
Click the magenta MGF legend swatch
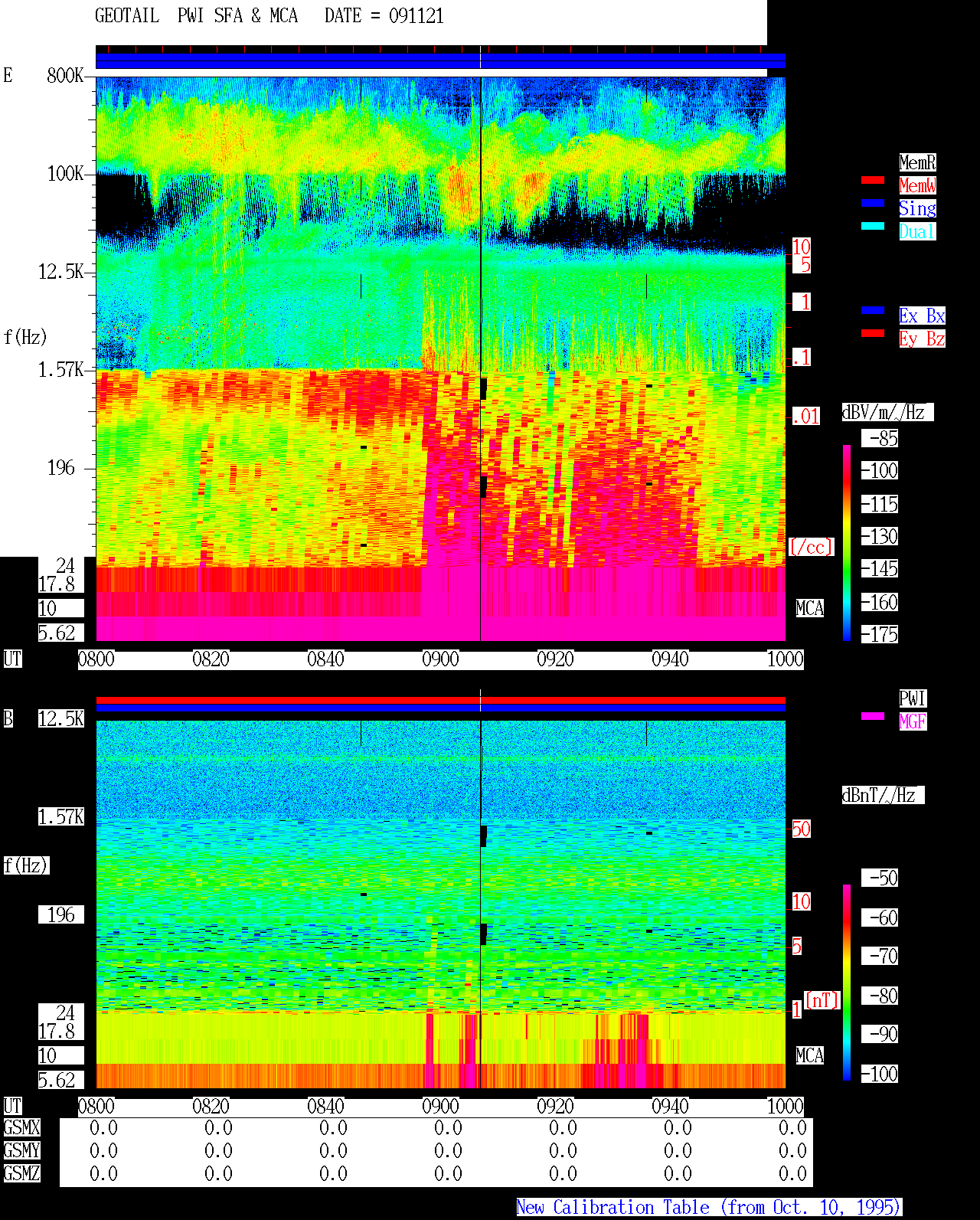point(873,716)
